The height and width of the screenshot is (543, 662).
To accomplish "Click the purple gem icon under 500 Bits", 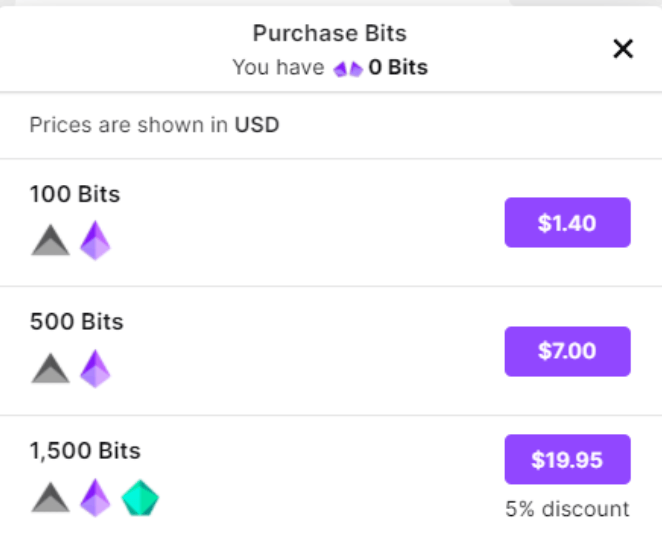I will pos(95,369).
